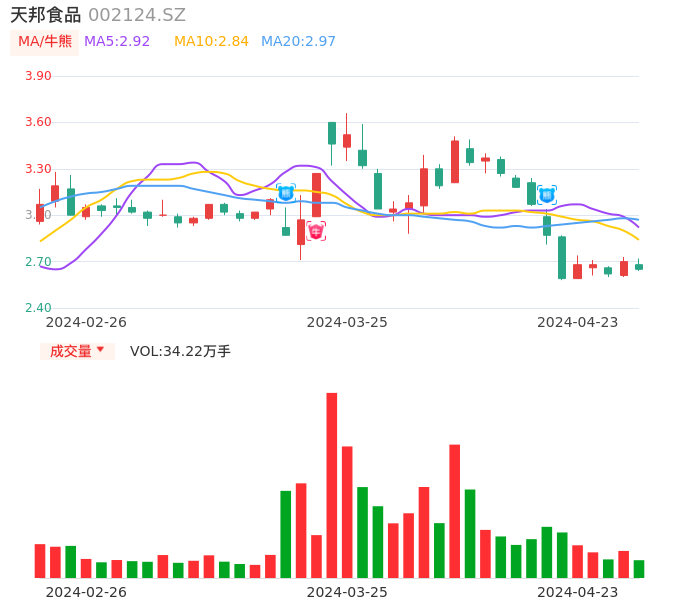The height and width of the screenshot is (606, 686).
Task: Open the 成交量 indicator dropdown arrow
Action: pyautogui.click(x=100, y=350)
